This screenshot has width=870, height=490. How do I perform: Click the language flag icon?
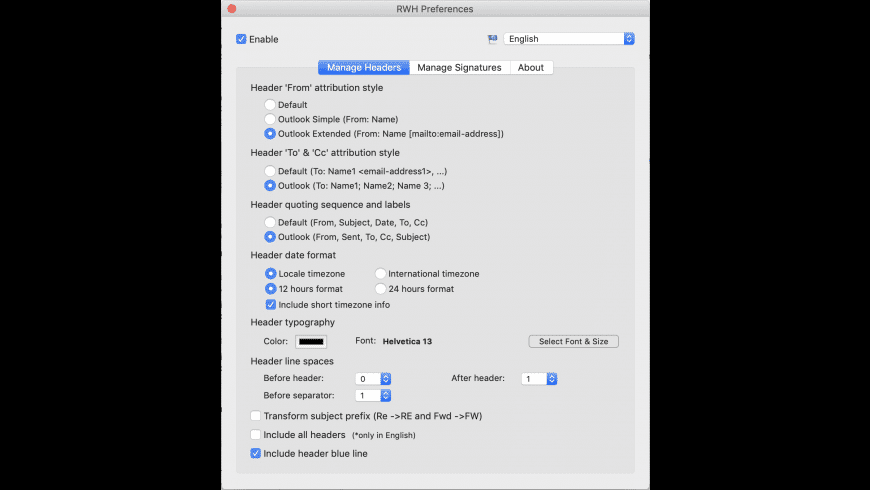pos(492,39)
